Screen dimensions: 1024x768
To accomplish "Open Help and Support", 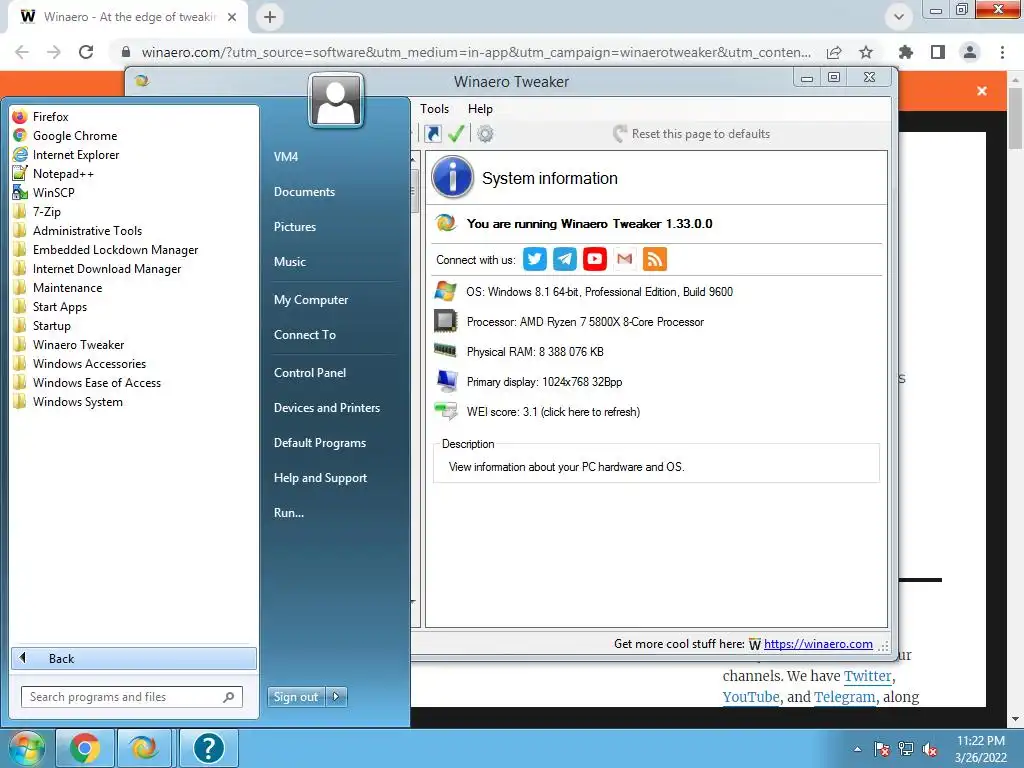I will click(320, 478).
